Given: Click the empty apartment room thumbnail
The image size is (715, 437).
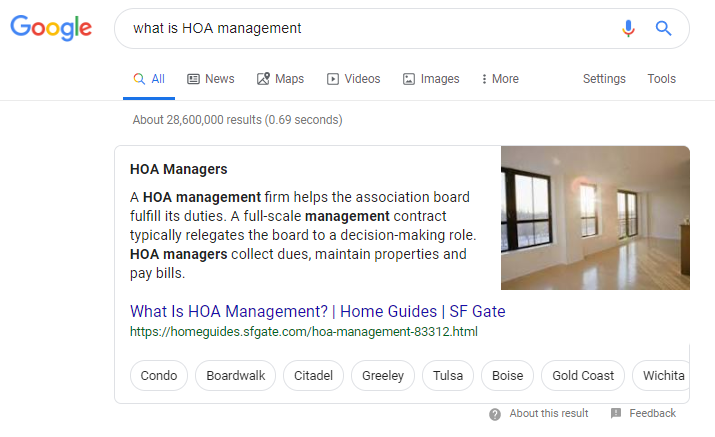Looking at the screenshot, I should pos(595,218).
